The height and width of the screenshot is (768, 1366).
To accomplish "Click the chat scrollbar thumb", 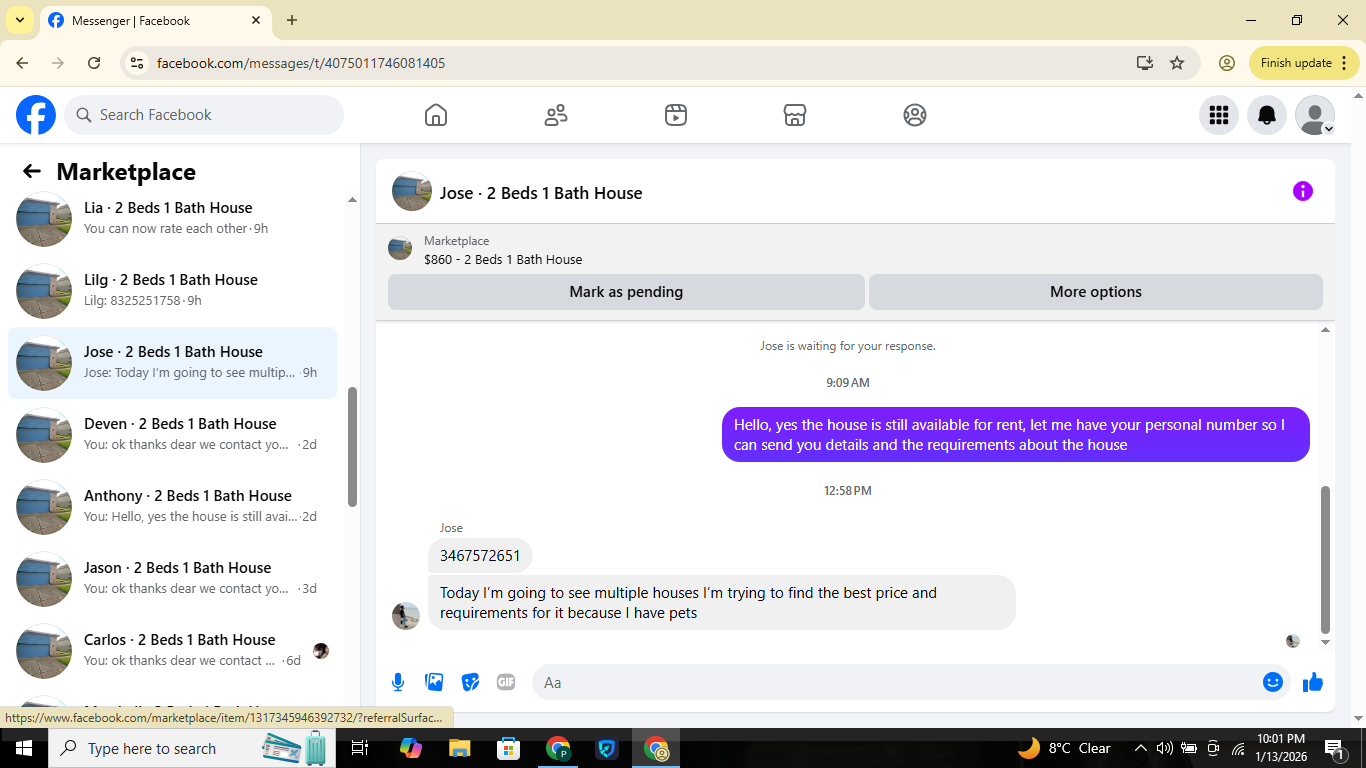I will click(1326, 560).
